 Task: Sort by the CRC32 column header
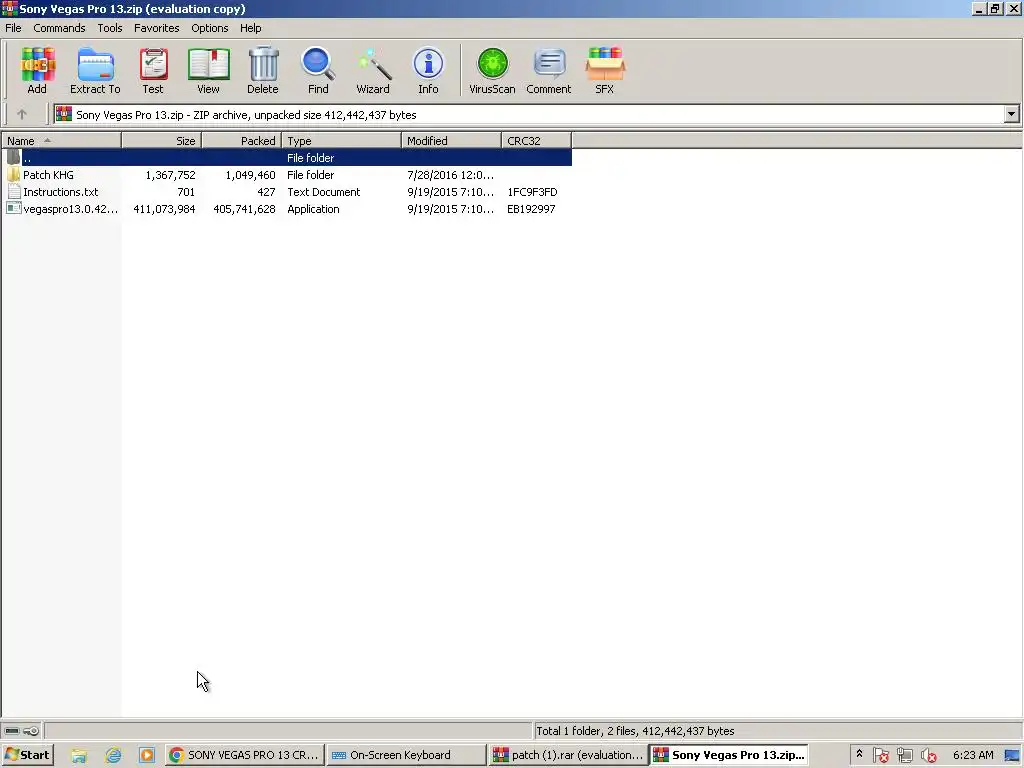point(537,140)
